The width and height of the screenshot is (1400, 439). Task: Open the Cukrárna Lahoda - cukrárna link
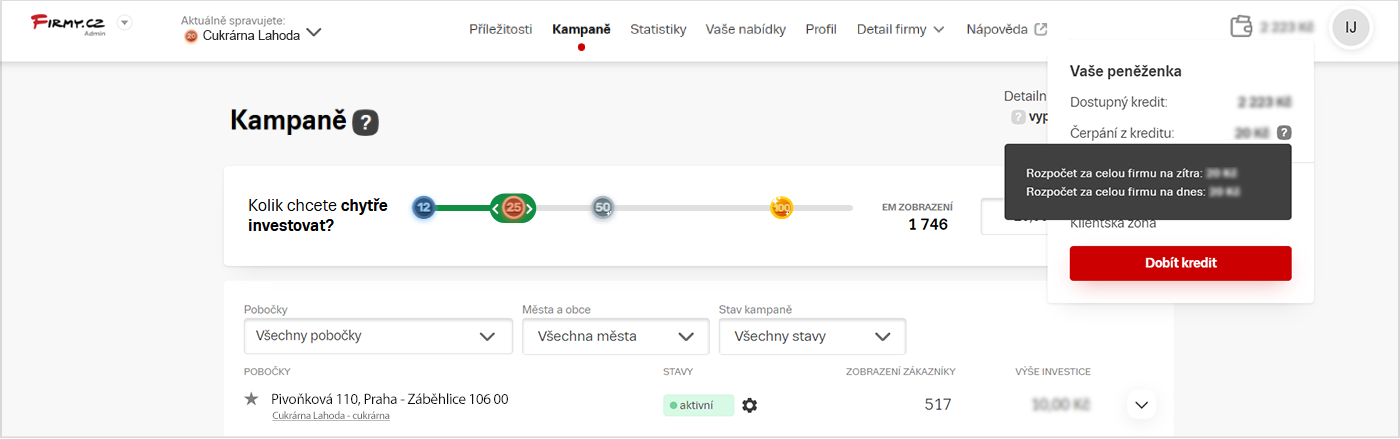pos(330,416)
